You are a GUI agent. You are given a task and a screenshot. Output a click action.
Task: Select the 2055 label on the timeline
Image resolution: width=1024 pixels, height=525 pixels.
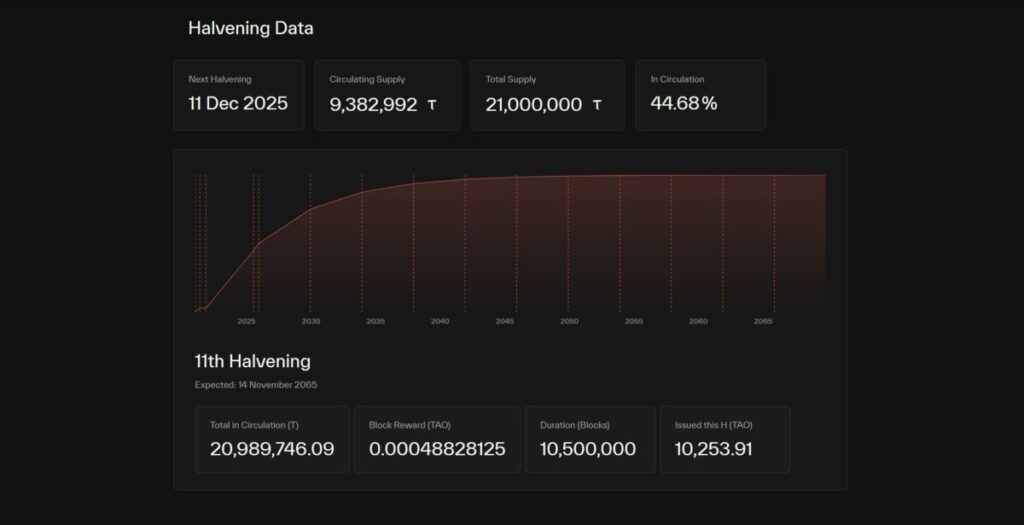click(634, 321)
